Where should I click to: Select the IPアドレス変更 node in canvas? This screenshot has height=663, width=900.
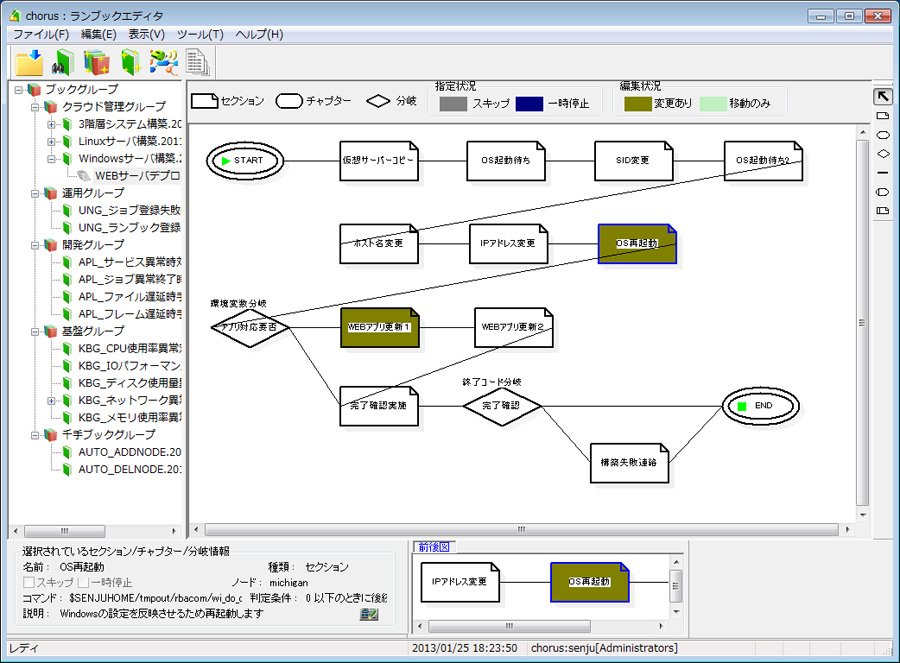[509, 244]
